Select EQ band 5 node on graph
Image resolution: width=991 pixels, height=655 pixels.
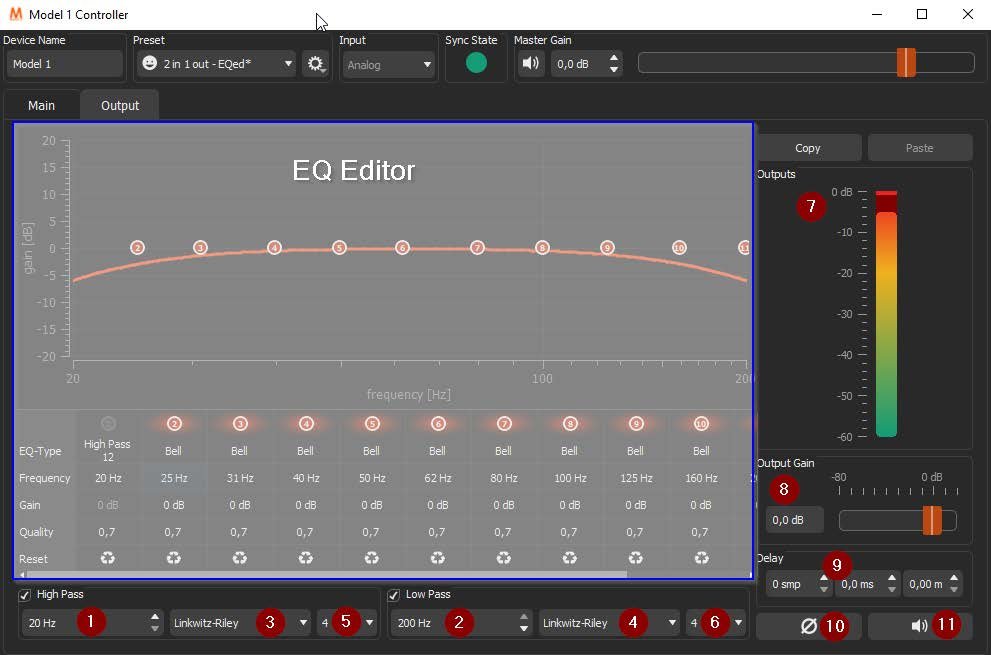(339, 247)
